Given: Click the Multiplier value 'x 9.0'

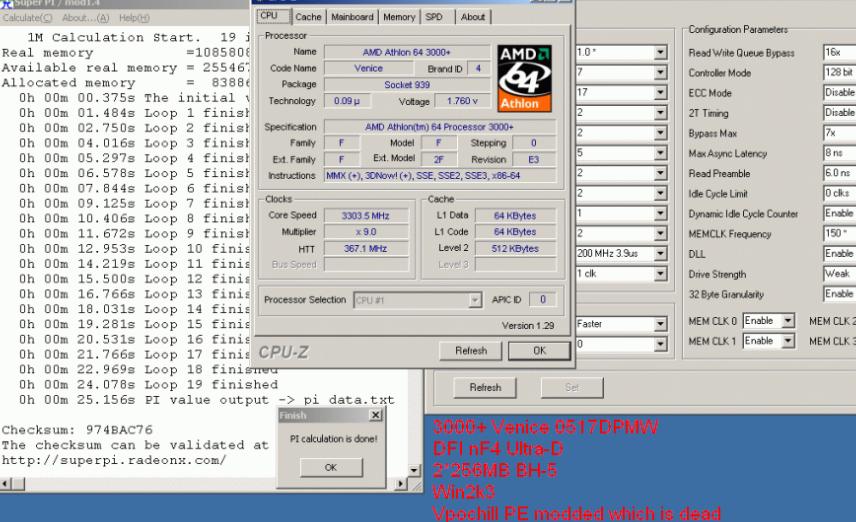Looking at the screenshot, I should click(366, 232).
